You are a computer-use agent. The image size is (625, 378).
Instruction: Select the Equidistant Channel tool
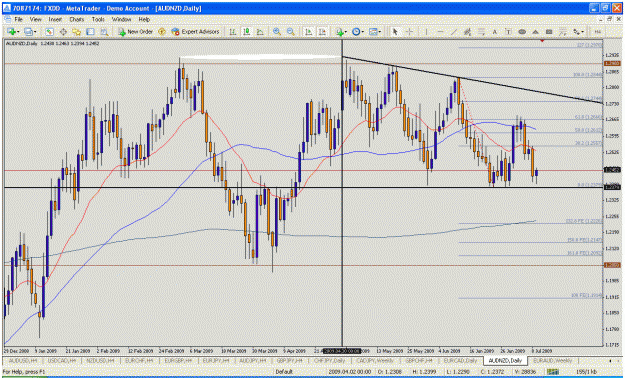point(467,32)
